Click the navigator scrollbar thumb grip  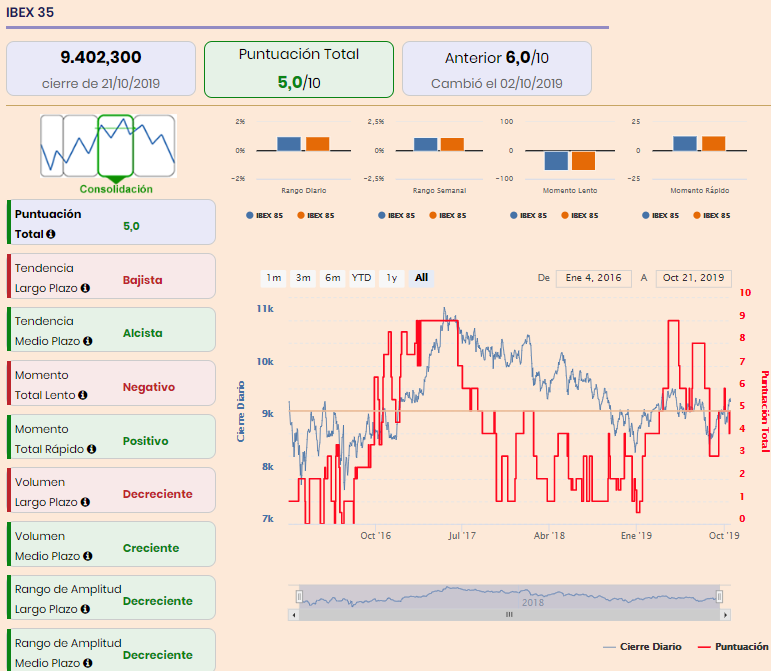click(x=509, y=614)
